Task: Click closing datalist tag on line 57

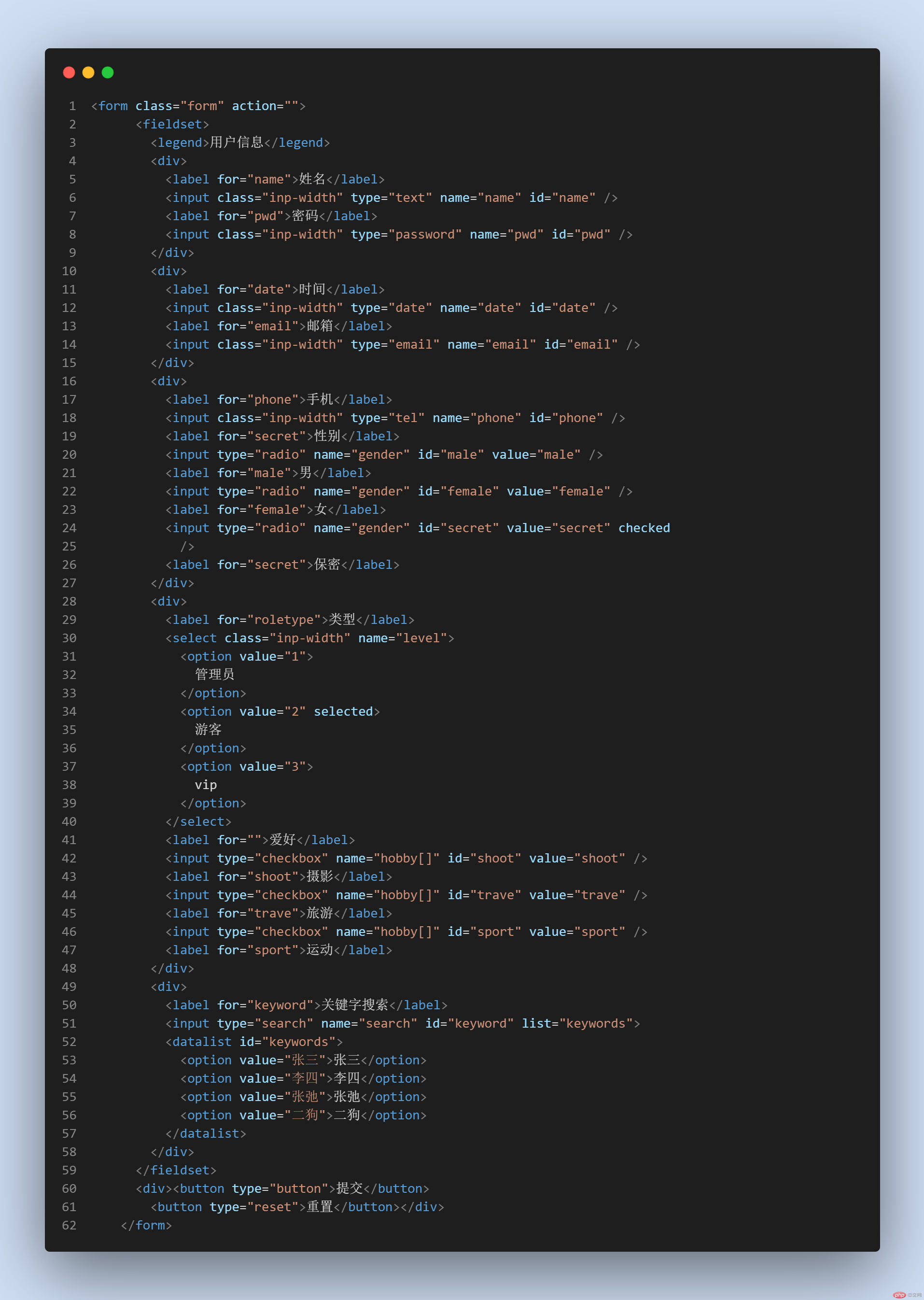Action: coord(206,1134)
